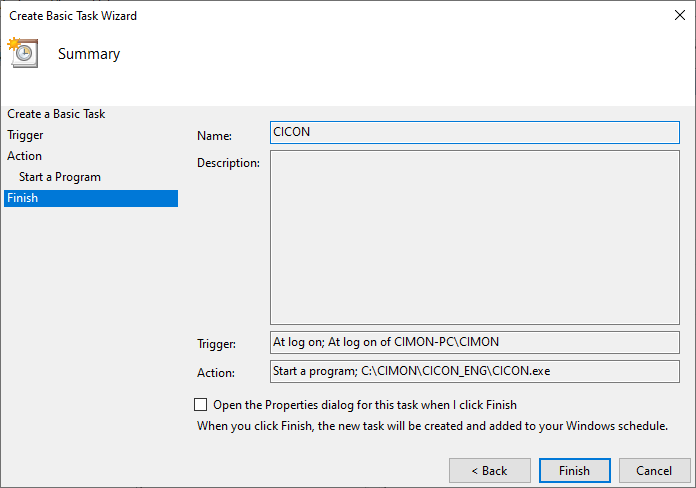Click the Create Basic Task Wizard title bar

click(300, 16)
